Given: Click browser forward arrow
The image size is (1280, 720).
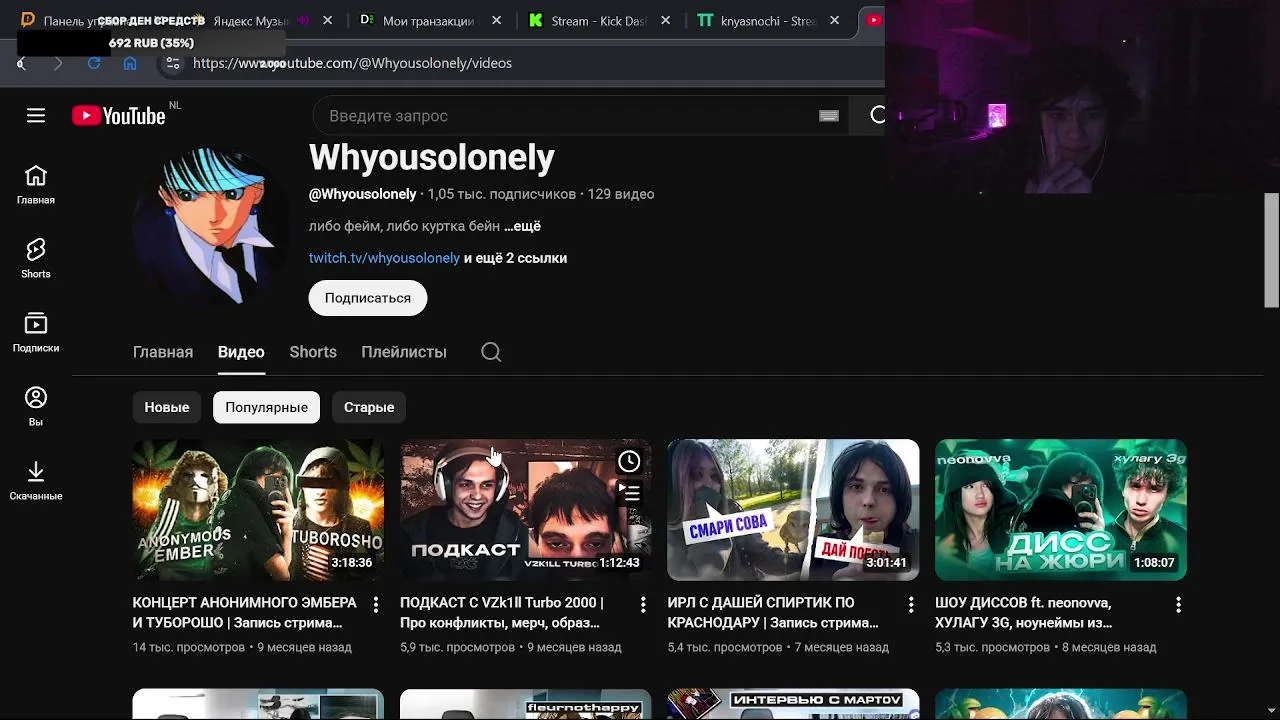Looking at the screenshot, I should pos(58,63).
